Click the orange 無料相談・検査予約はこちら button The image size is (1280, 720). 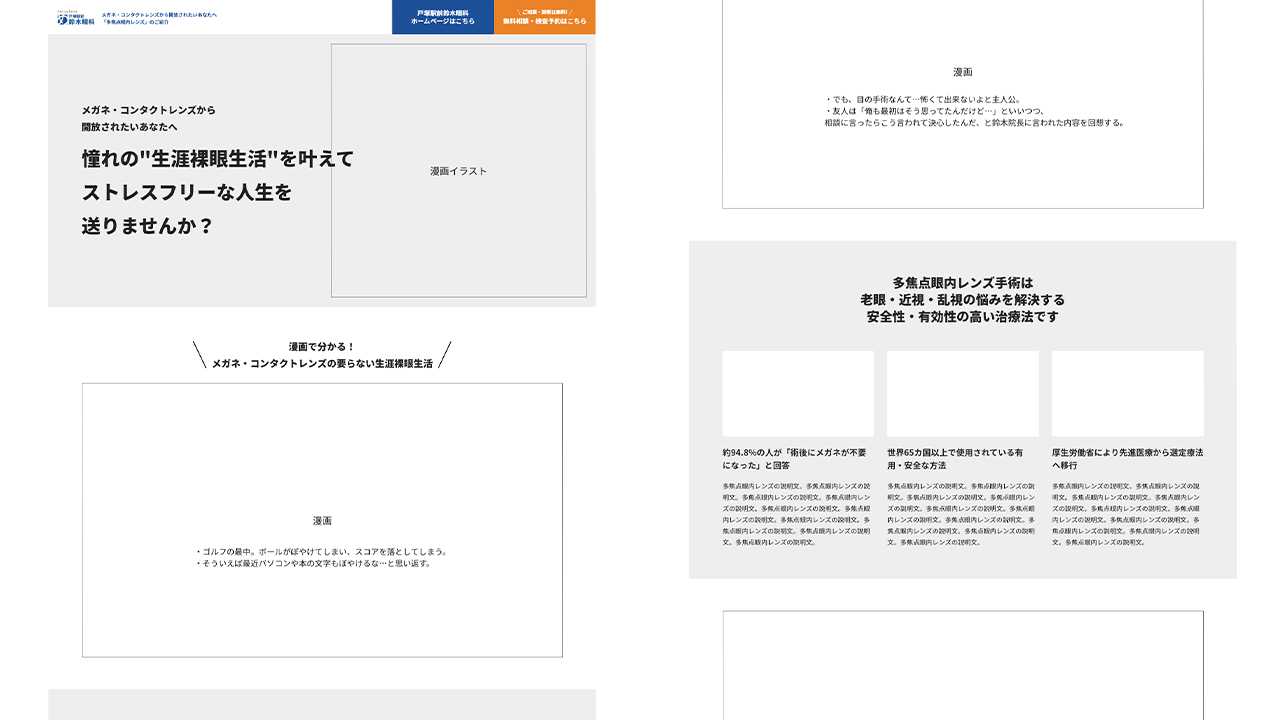click(x=544, y=17)
